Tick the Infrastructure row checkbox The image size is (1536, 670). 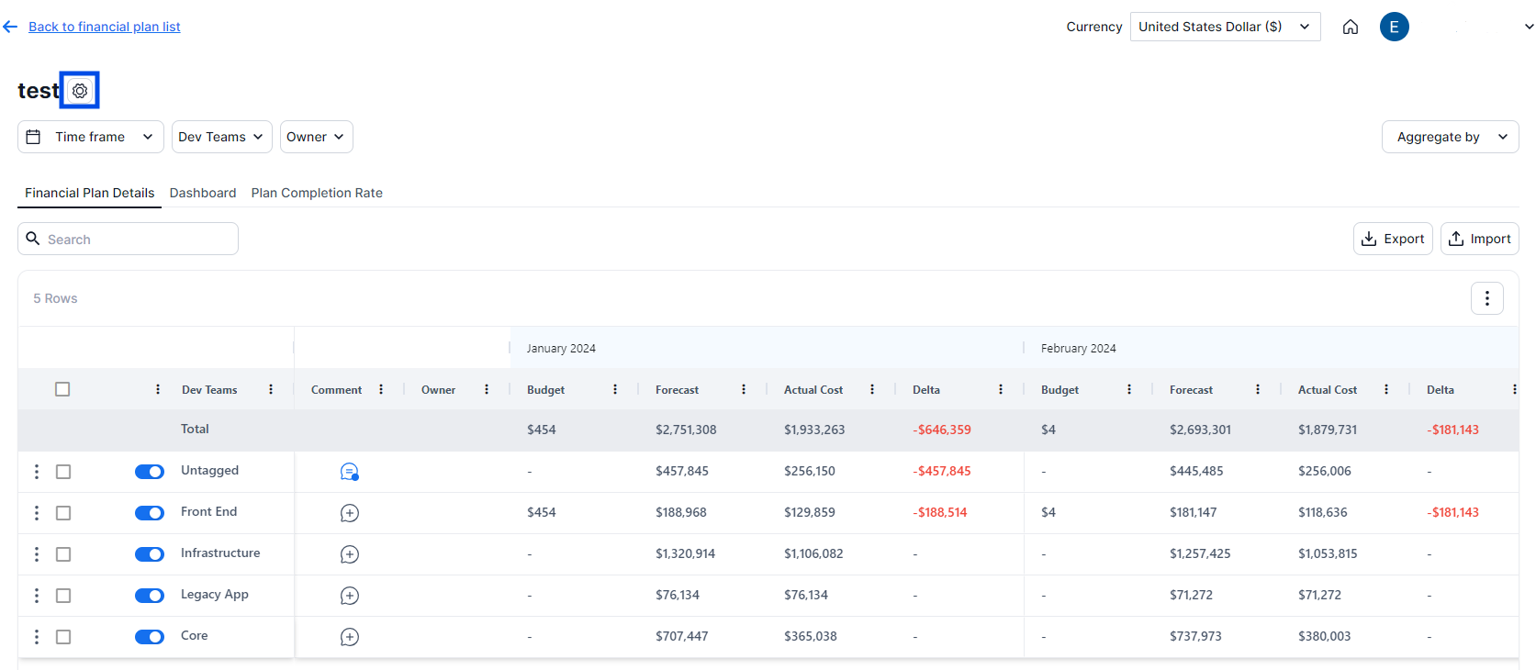pyautogui.click(x=63, y=554)
